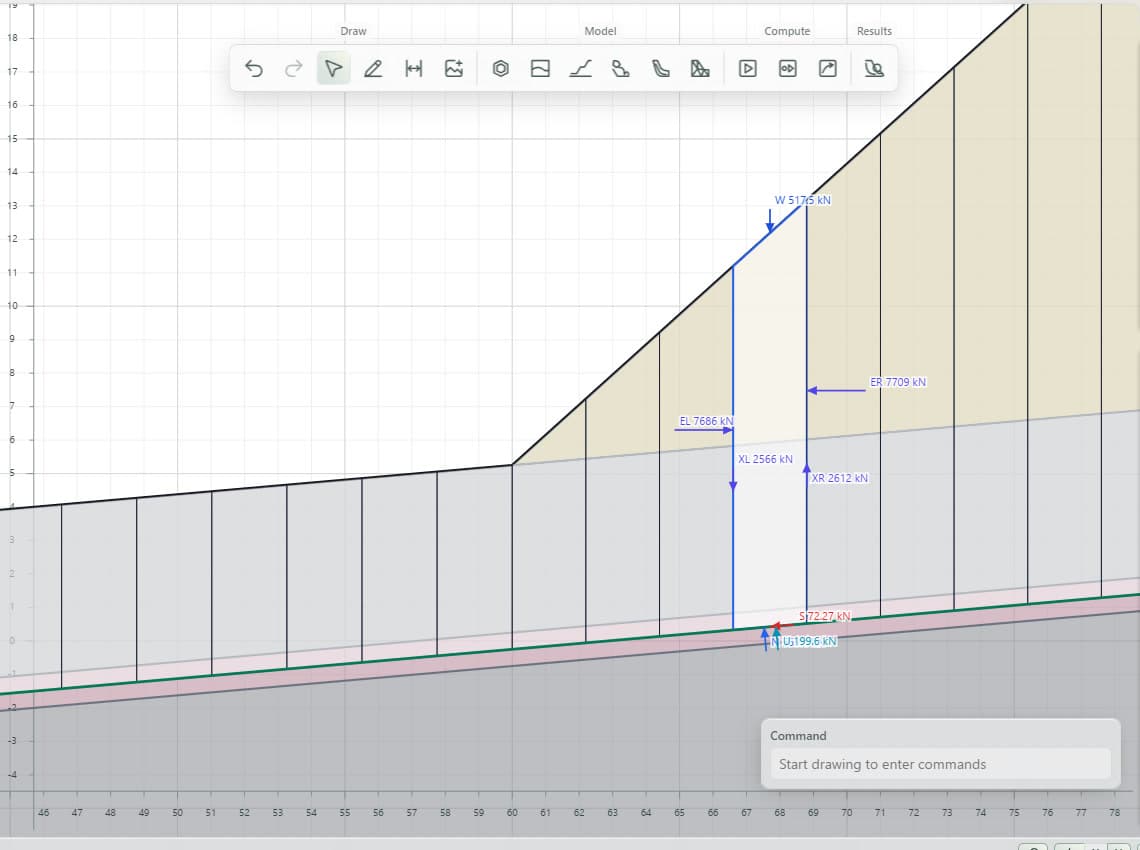Activate the dimension measure tool
Viewport: 1140px width, 850px height.
[x=414, y=68]
